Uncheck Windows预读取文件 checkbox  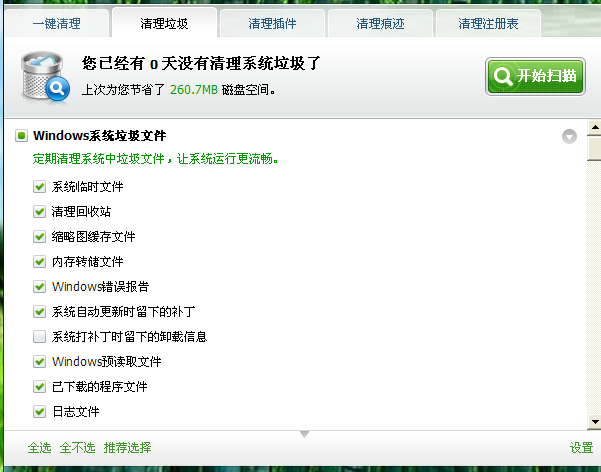click(x=39, y=362)
